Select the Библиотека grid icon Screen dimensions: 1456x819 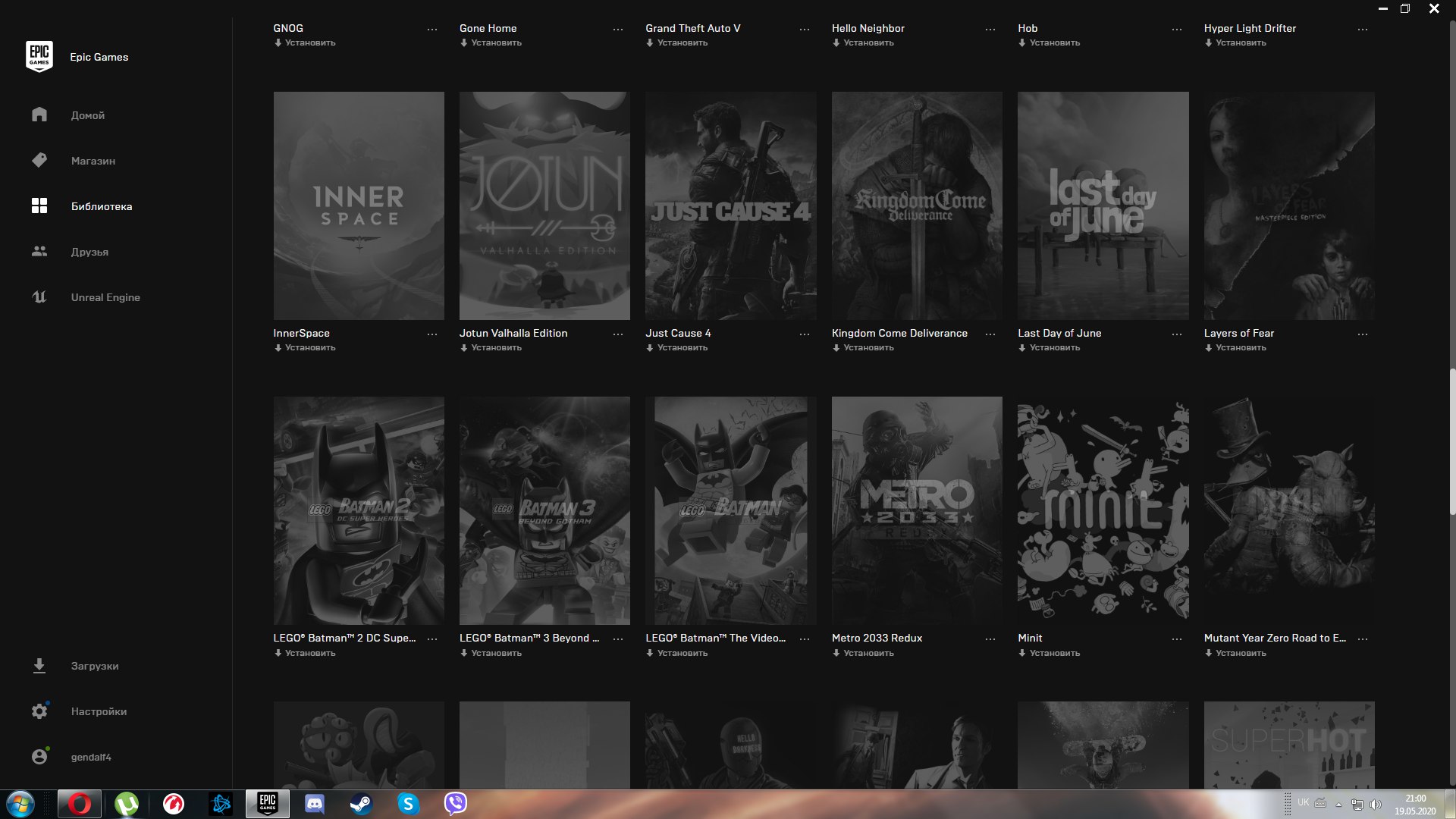pos(39,206)
